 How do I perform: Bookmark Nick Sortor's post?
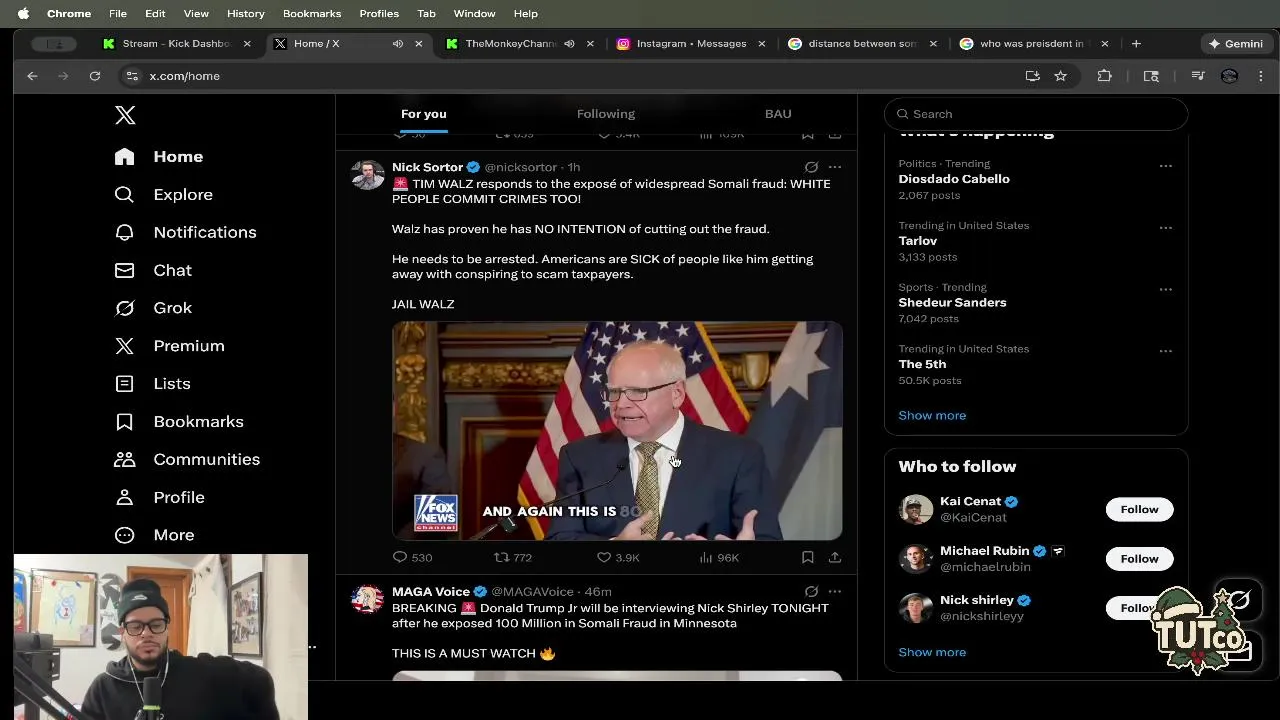[808, 557]
